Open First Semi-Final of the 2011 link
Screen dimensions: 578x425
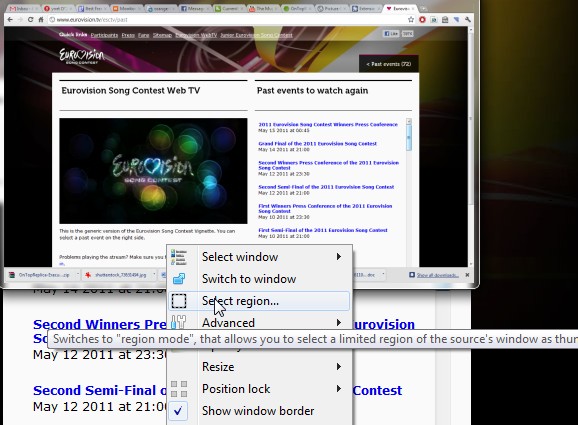(323, 230)
